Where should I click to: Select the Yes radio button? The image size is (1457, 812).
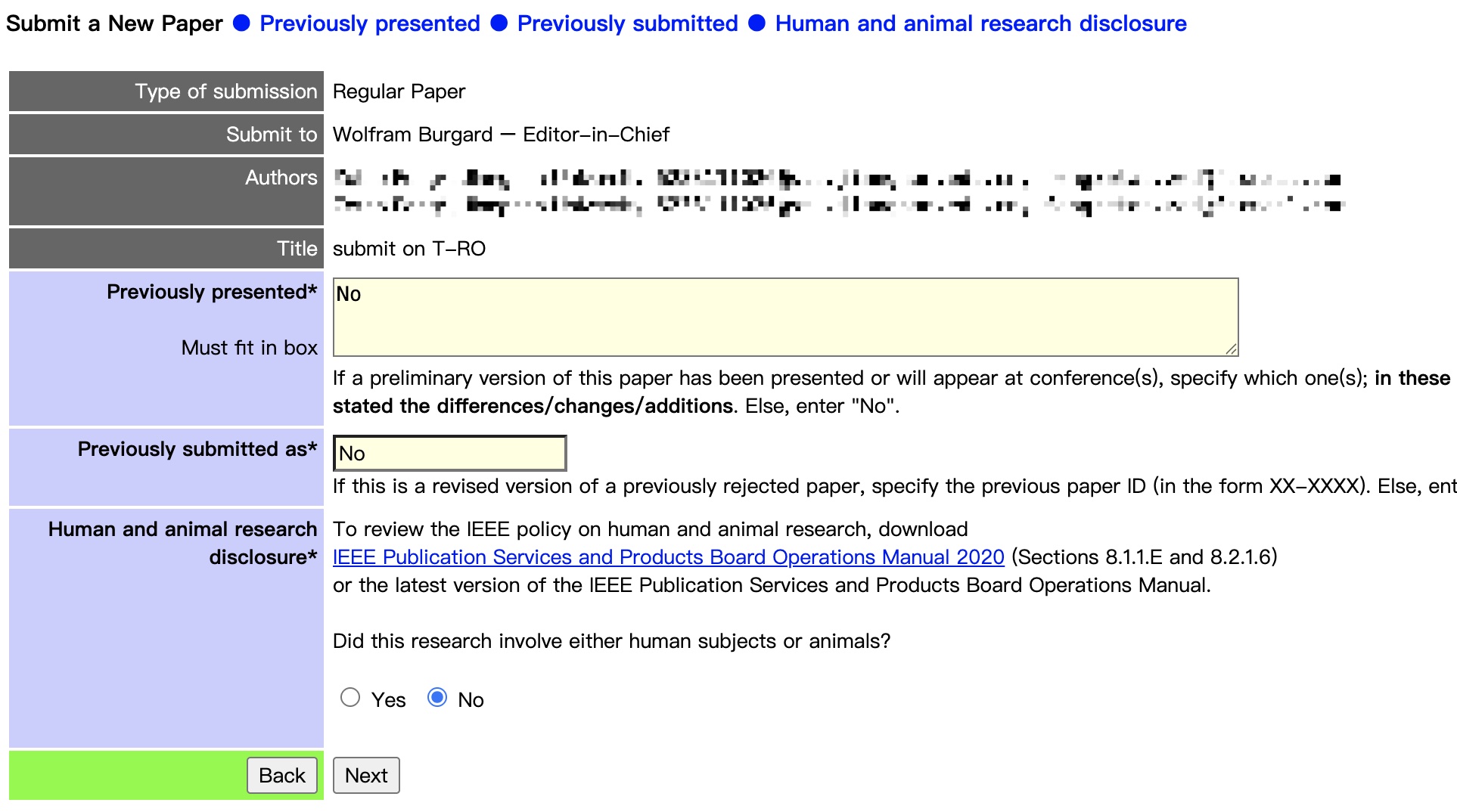click(x=350, y=697)
